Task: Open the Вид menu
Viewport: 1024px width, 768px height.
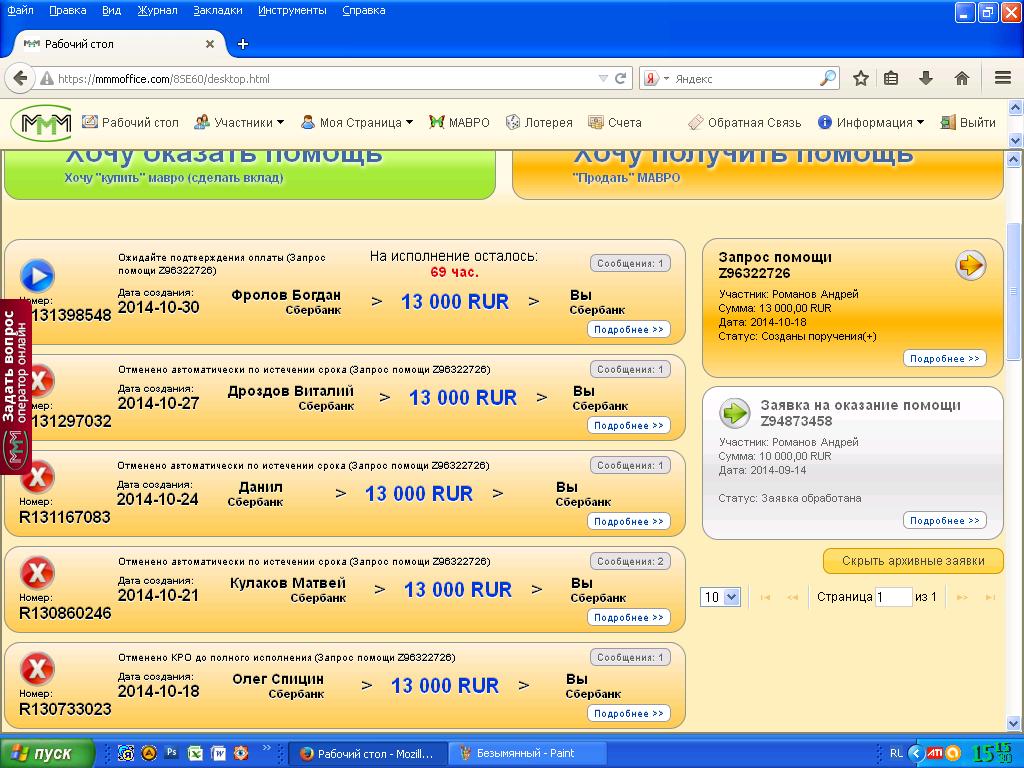Action: 112,10
